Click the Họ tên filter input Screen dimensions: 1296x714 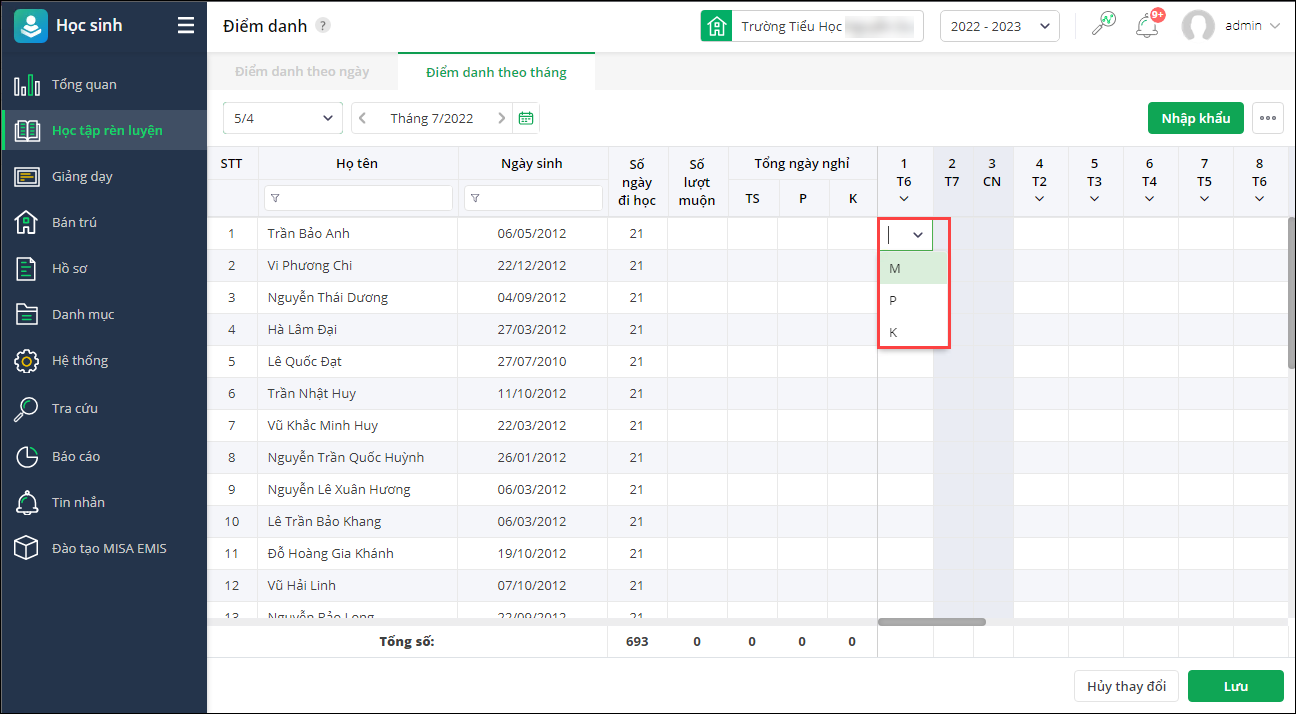tap(358, 198)
